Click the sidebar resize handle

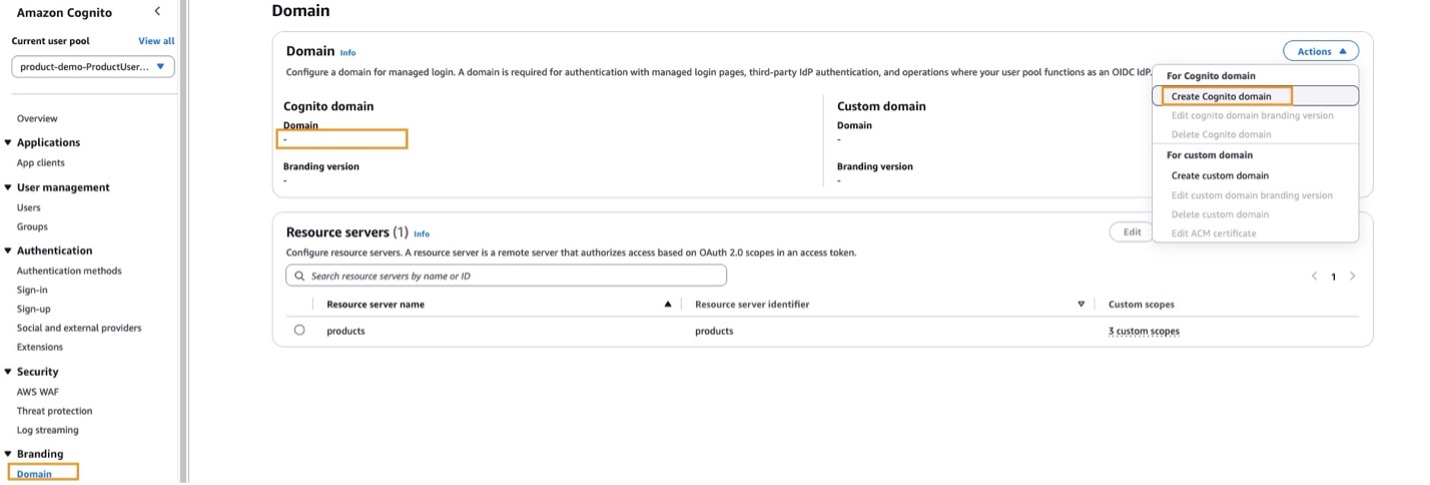184,242
